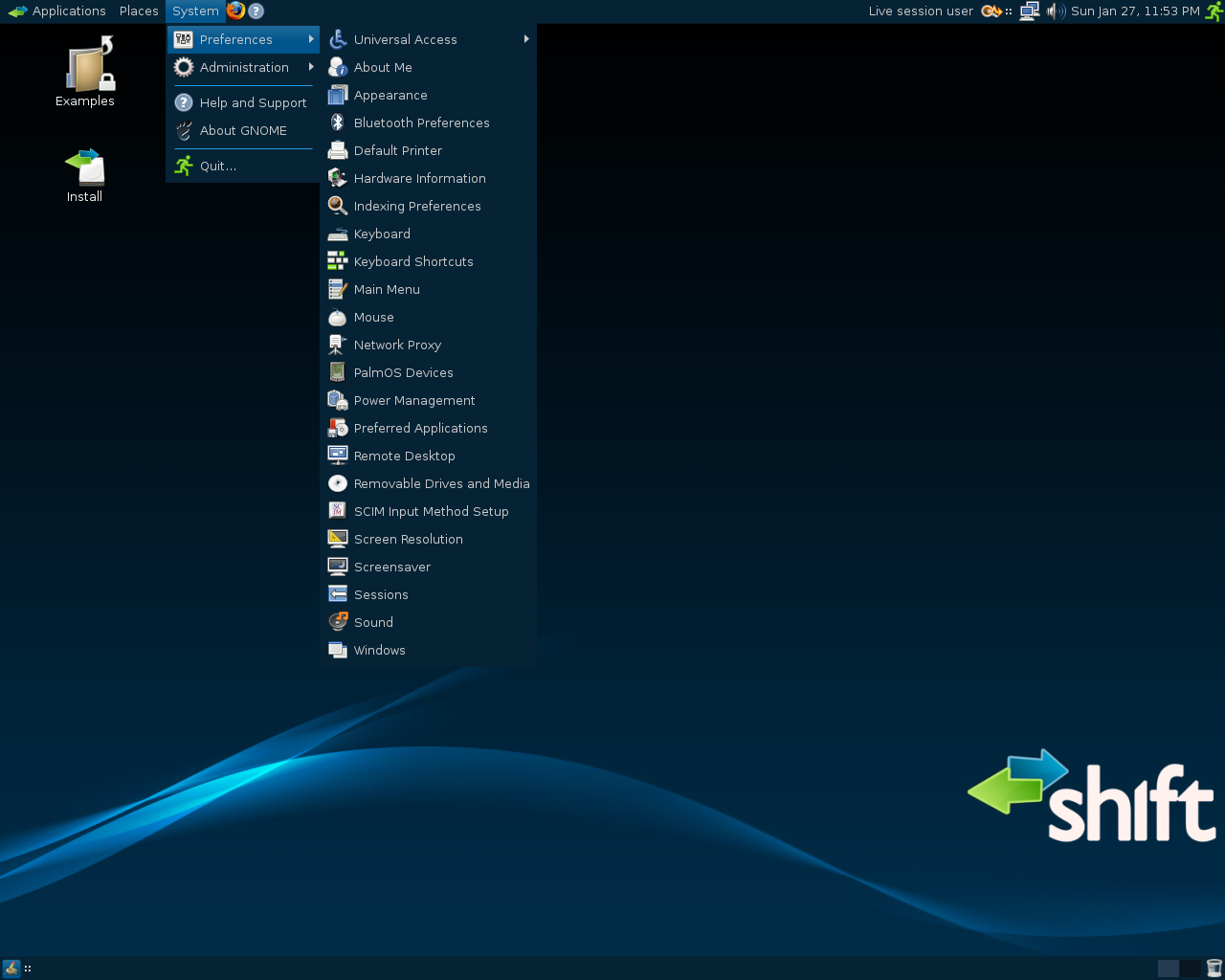This screenshot has height=980, width=1225.
Task: Open the Places menu
Action: pos(139,11)
